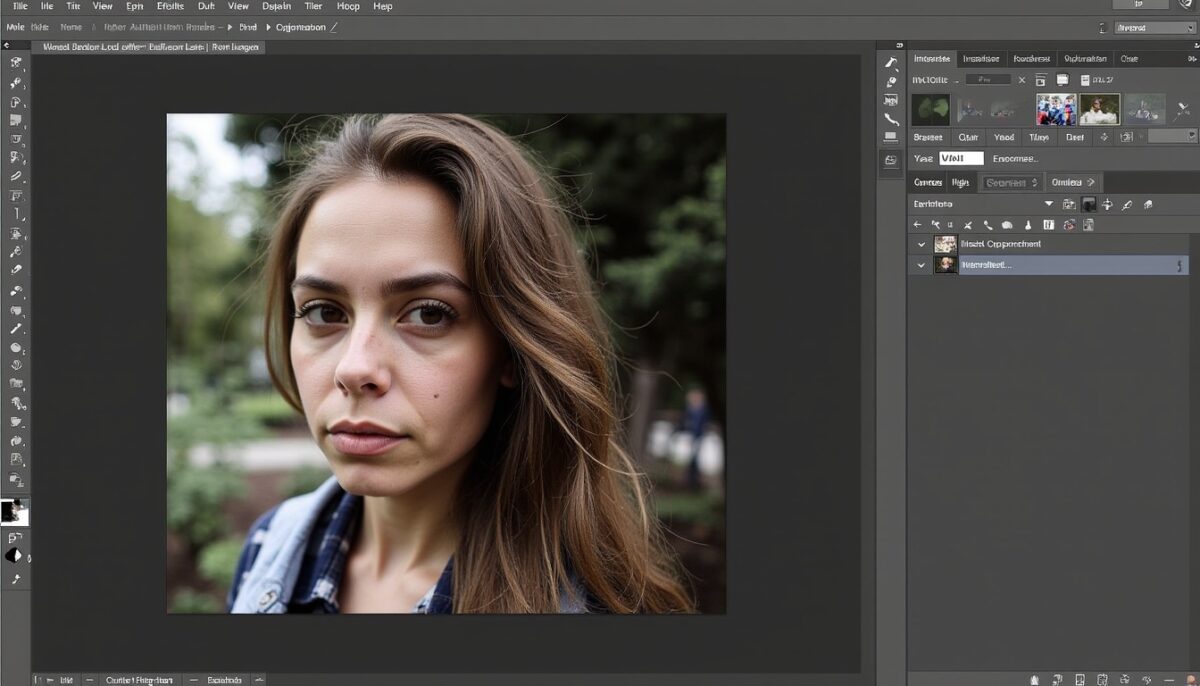The image size is (1200, 686).
Task: Click the laptop-shaped icon in the narrow right strip
Action: [x=891, y=138]
